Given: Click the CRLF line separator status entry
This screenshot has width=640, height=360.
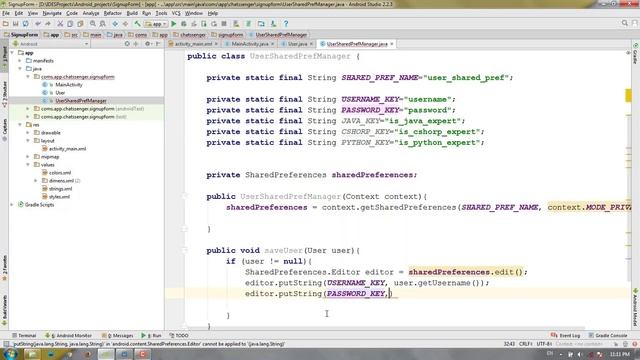Looking at the screenshot, I should [x=525, y=344].
